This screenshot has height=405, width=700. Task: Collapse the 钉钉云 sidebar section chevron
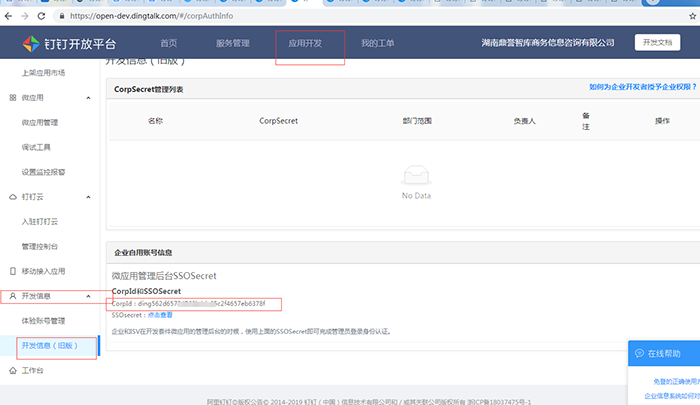(x=88, y=197)
